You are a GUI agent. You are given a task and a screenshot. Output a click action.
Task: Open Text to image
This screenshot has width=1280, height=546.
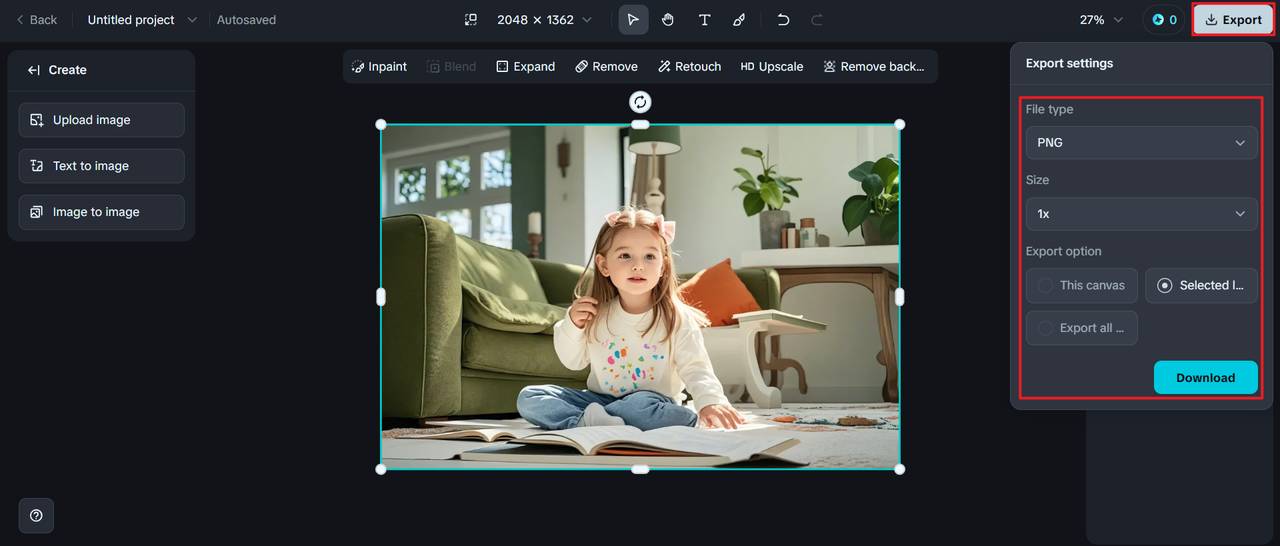pos(101,166)
